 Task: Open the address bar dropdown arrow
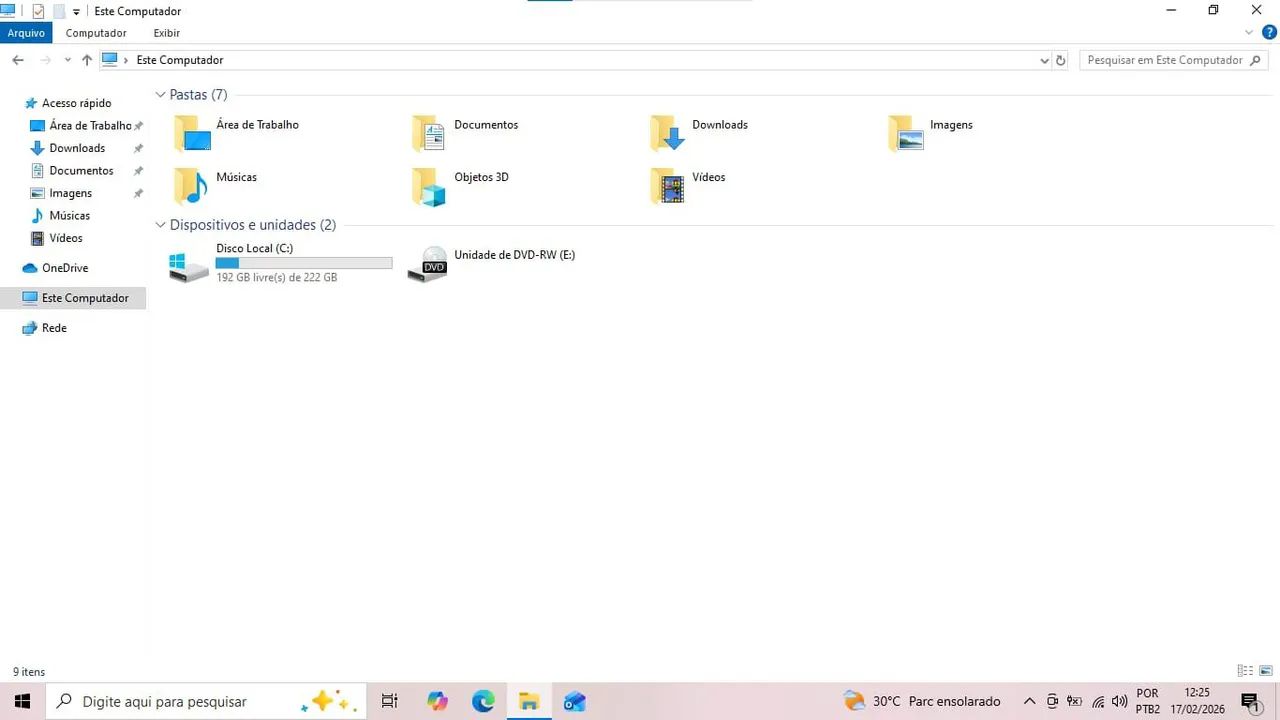click(1044, 60)
